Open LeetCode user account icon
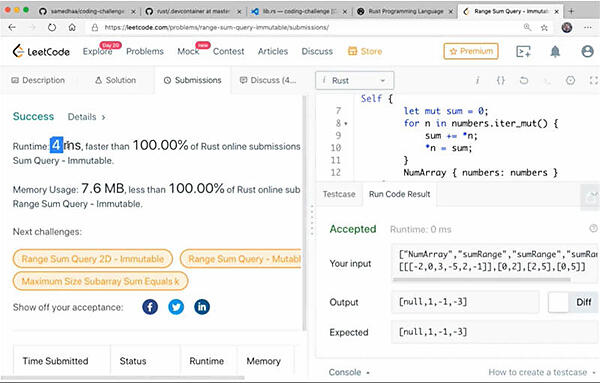This screenshot has width=600, height=383. (587, 51)
